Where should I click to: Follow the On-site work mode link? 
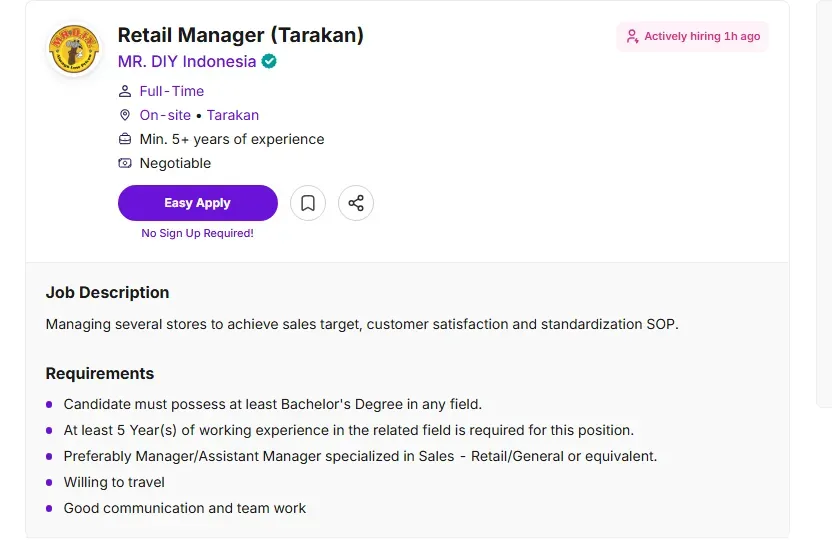pos(165,115)
